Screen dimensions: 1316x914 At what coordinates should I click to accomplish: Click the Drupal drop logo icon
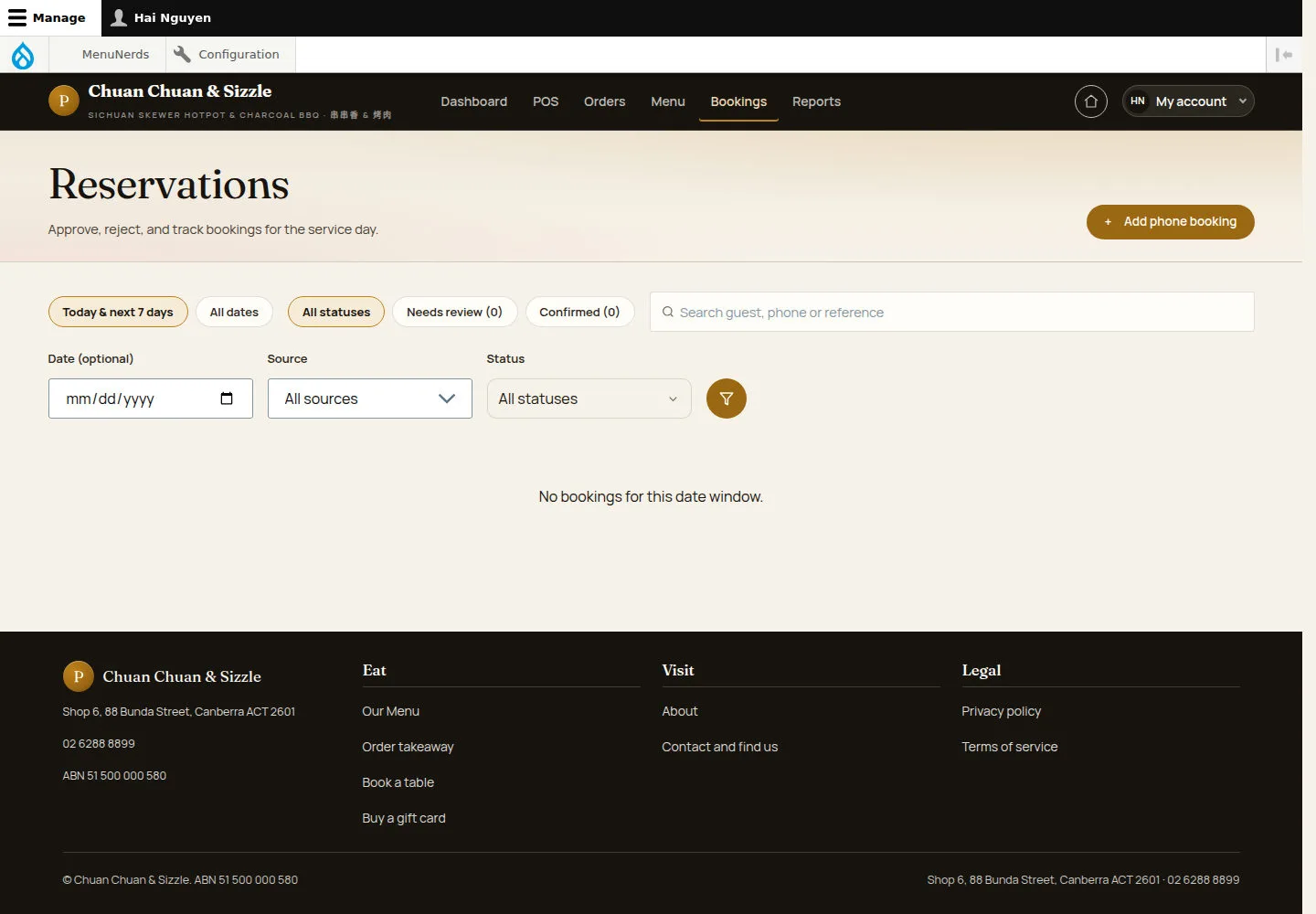tap(23, 55)
